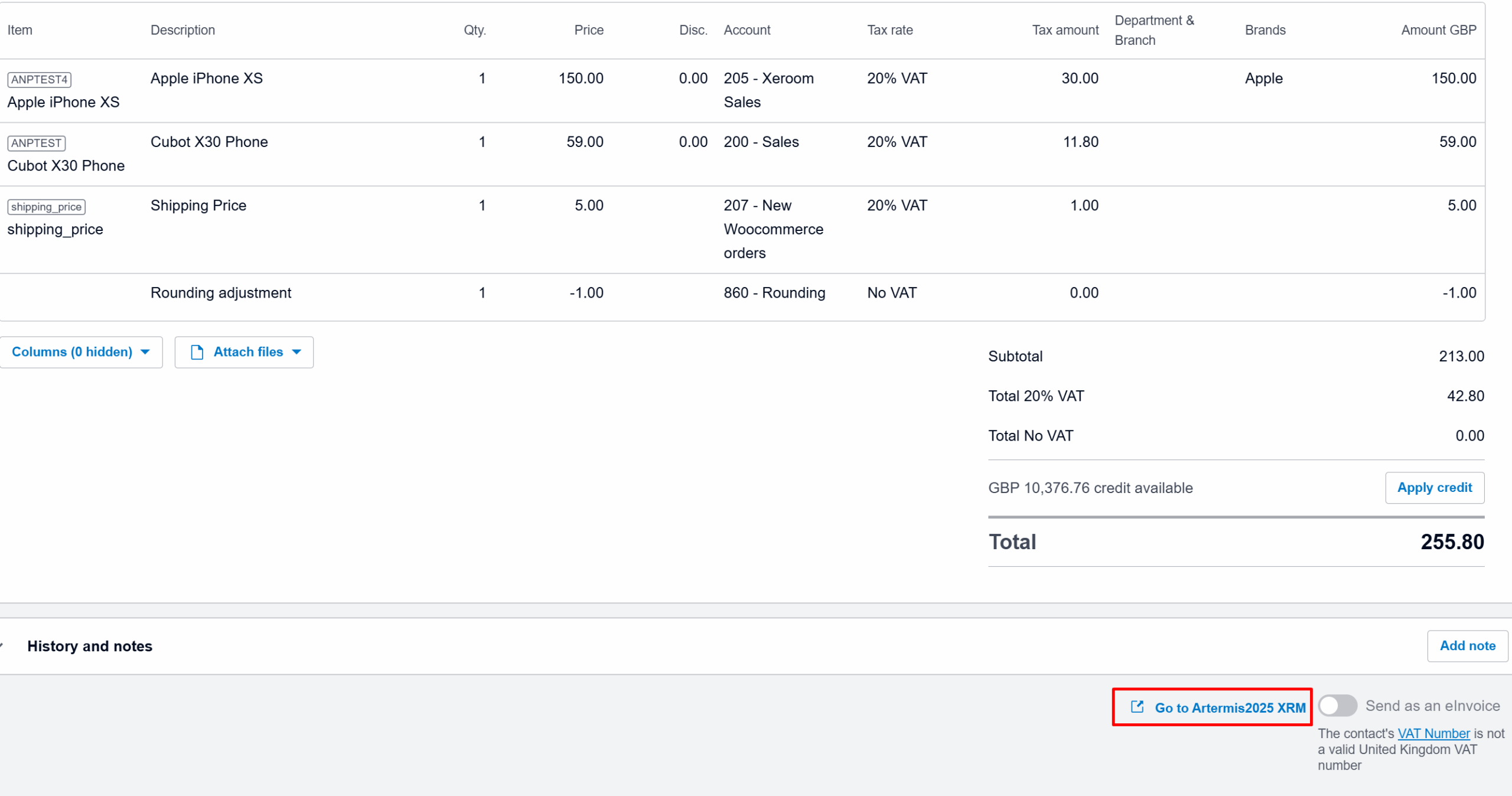Expand the Attach files dropdown arrow

click(297, 353)
